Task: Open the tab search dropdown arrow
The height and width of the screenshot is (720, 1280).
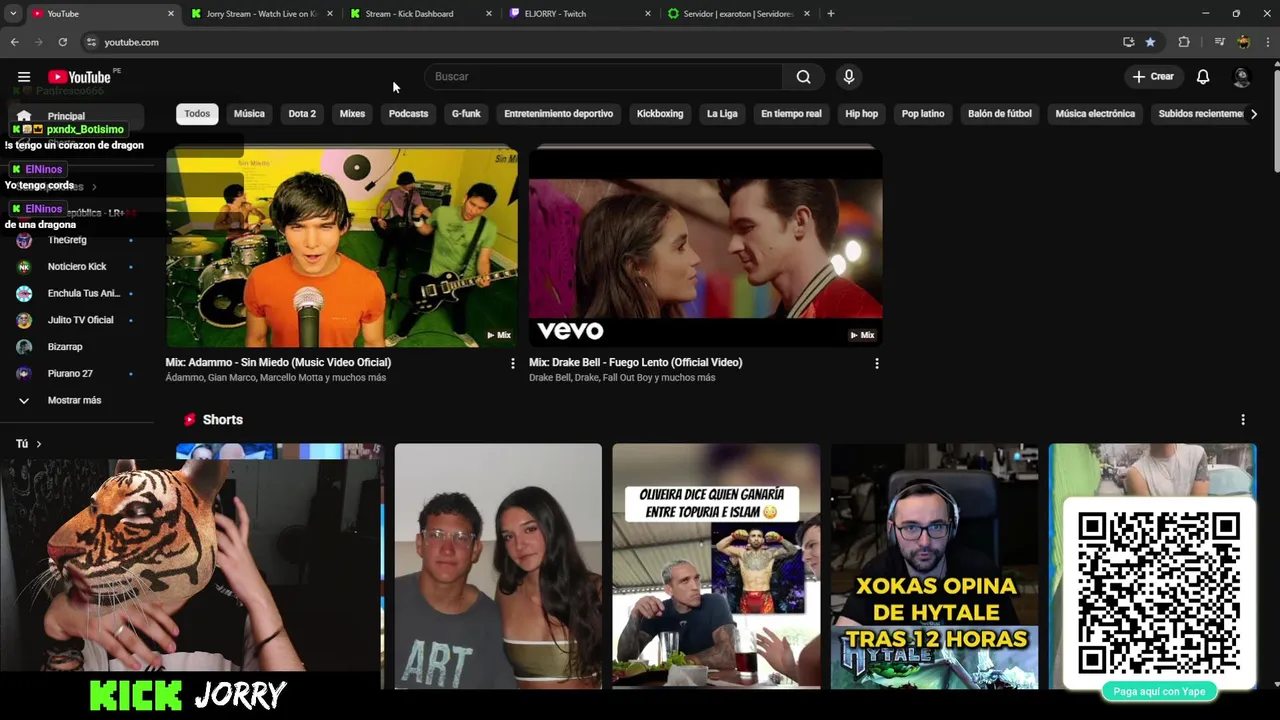Action: click(12, 13)
